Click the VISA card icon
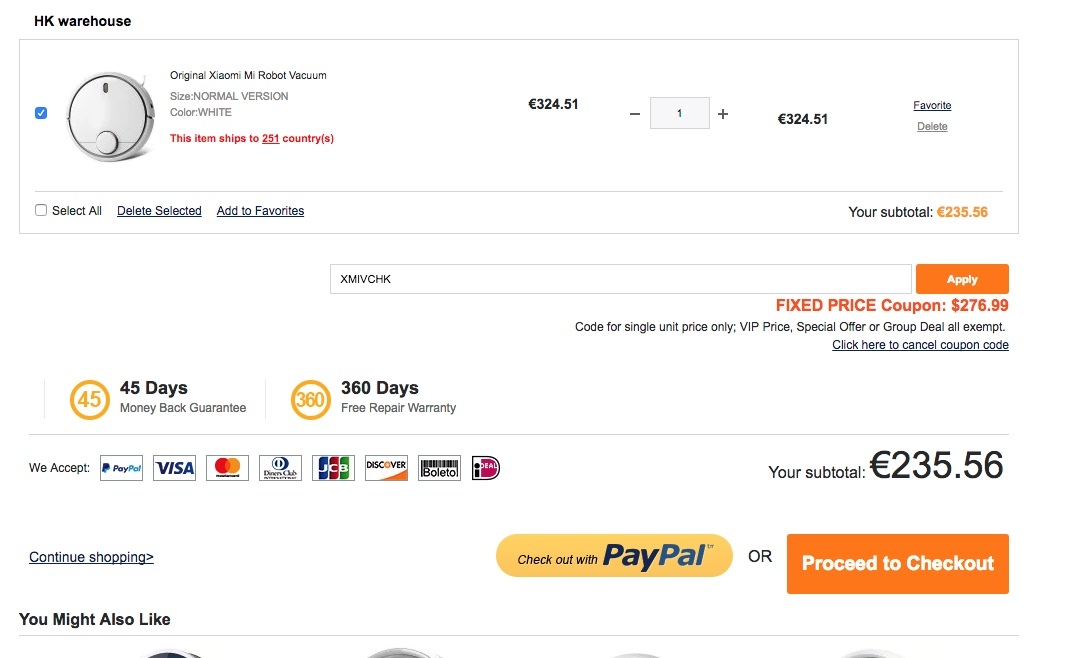Image resolution: width=1085 pixels, height=658 pixels. (x=174, y=468)
